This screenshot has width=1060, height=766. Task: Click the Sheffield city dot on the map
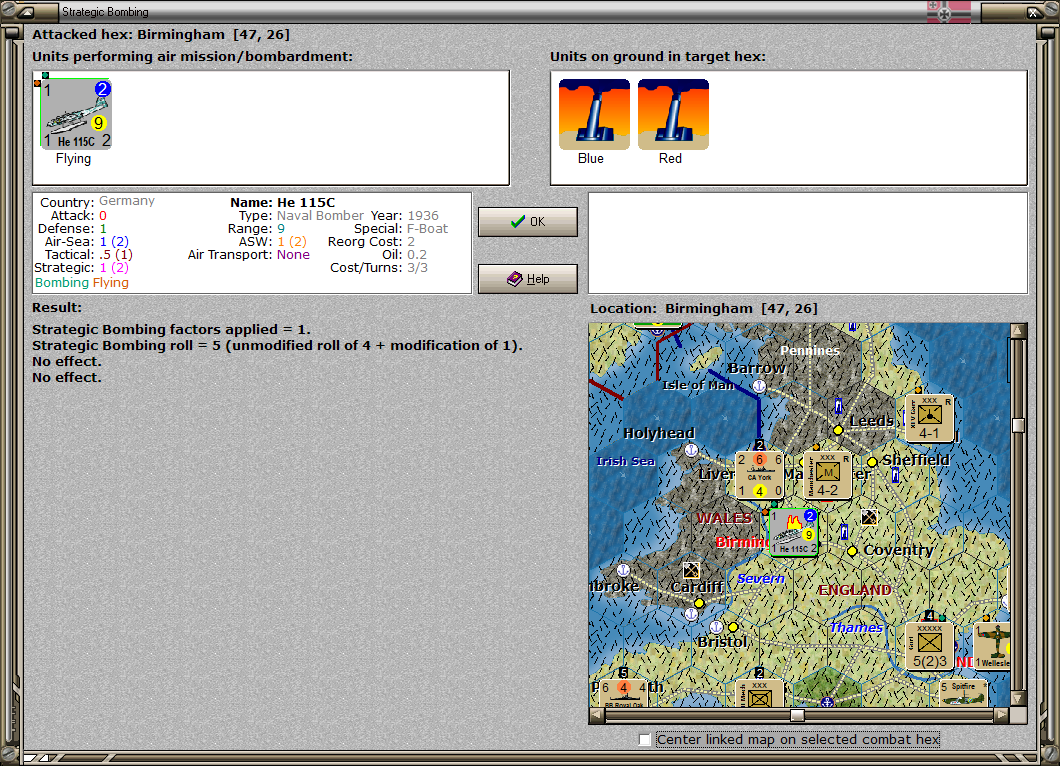click(872, 462)
